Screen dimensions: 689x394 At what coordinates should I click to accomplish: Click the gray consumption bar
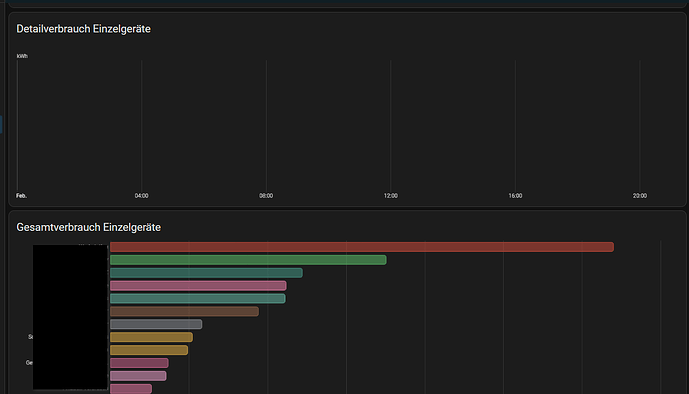[x=156, y=324]
